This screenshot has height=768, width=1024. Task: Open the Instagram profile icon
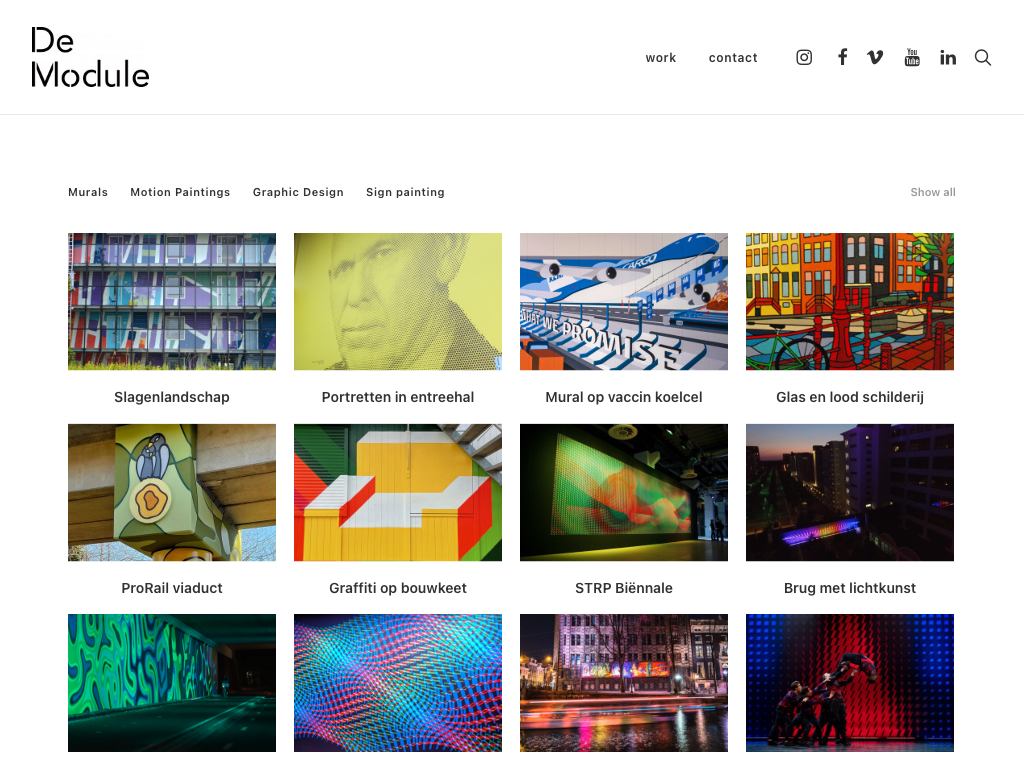(804, 57)
